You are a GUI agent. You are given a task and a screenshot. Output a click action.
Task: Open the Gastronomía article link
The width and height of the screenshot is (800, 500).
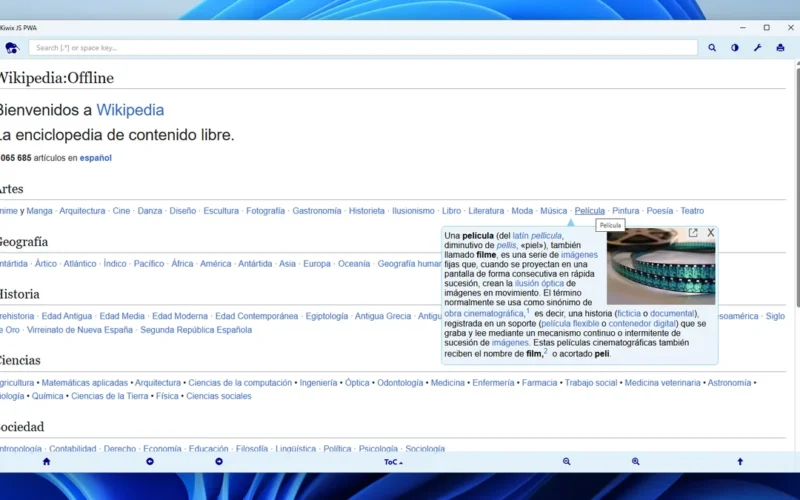tap(317, 211)
